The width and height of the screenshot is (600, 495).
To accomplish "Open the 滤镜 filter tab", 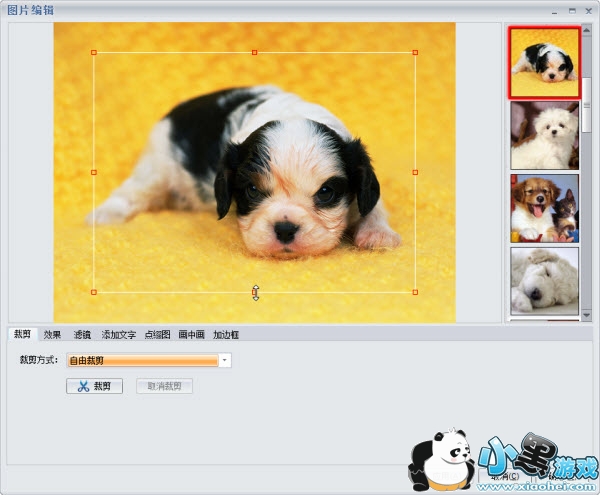I will (82, 335).
